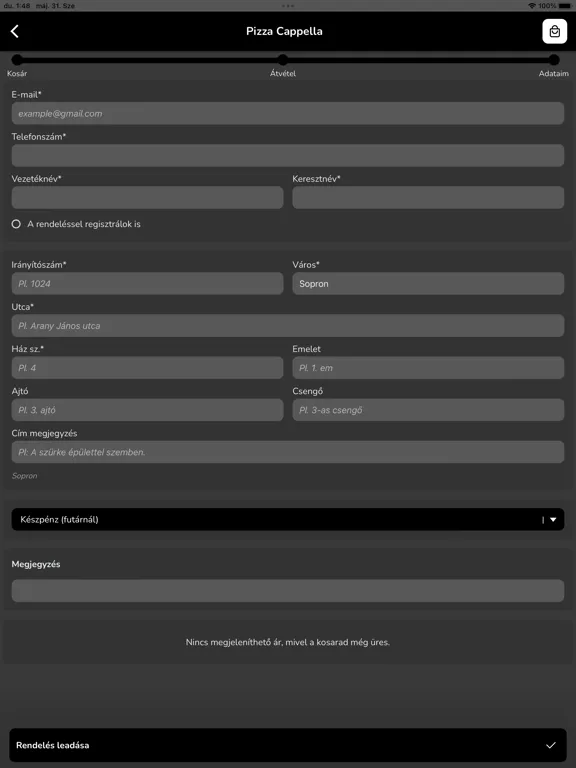Viewport: 576px width, 768px height.
Task: Open the shopping bag cart icon
Action: pos(554,31)
